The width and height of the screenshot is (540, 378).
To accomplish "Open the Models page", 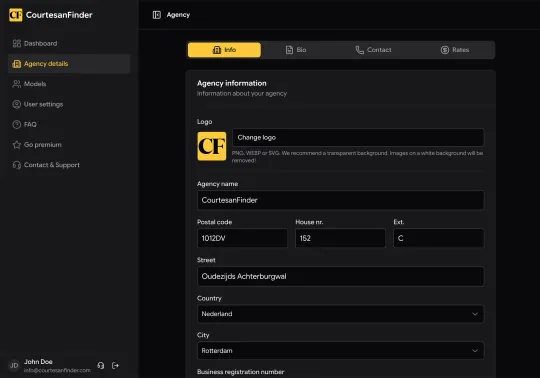I will (x=69, y=84).
